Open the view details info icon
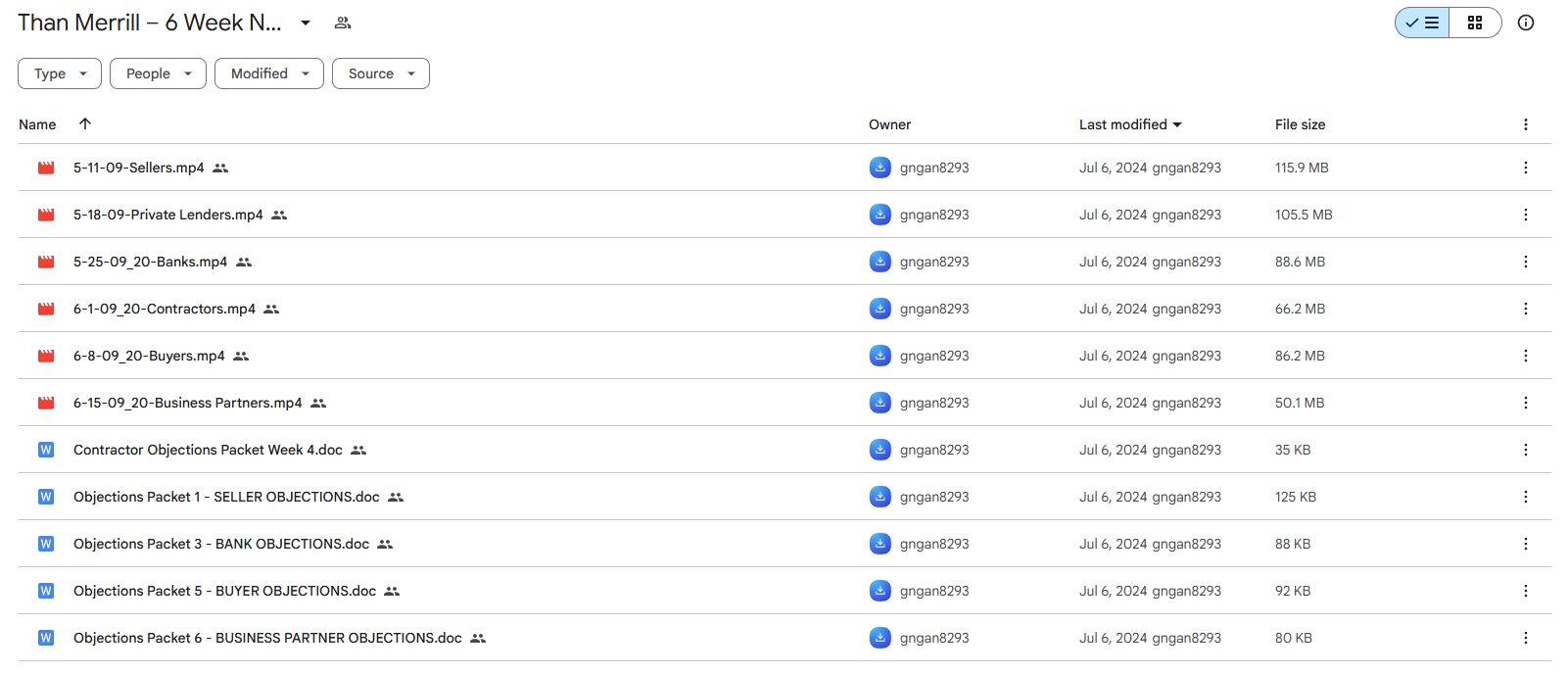This screenshot has height=674, width=1568. point(1526,23)
